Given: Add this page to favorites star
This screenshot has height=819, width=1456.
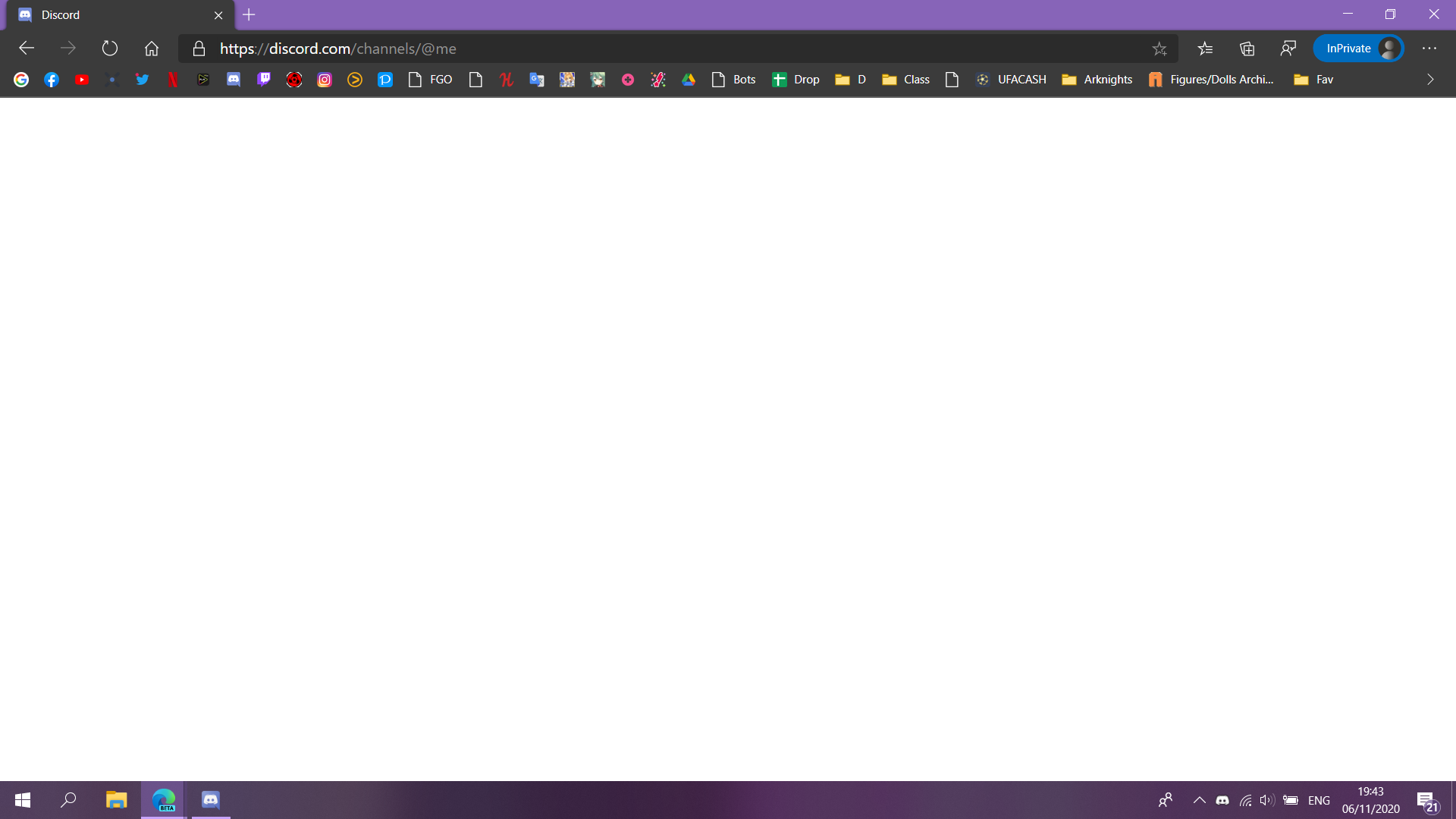Looking at the screenshot, I should point(1159,49).
